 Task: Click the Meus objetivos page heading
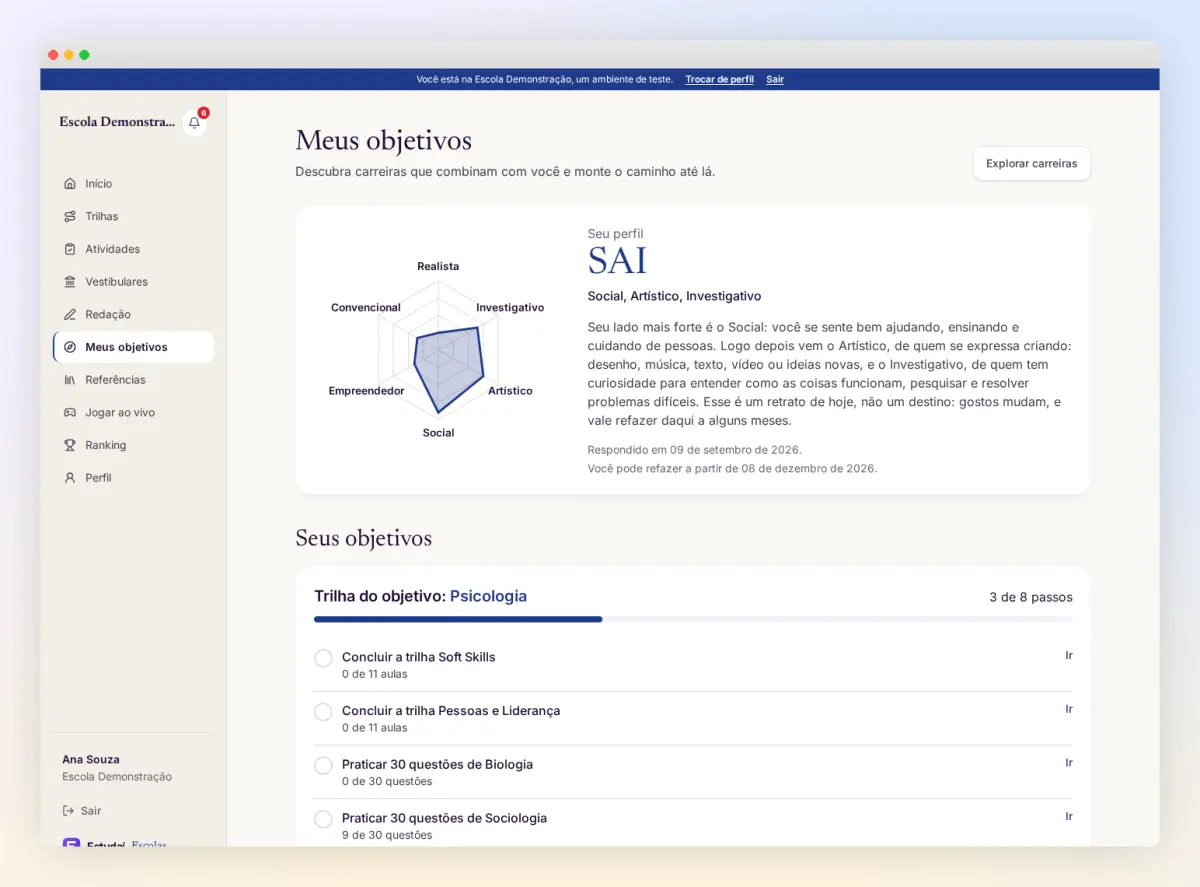tap(383, 140)
